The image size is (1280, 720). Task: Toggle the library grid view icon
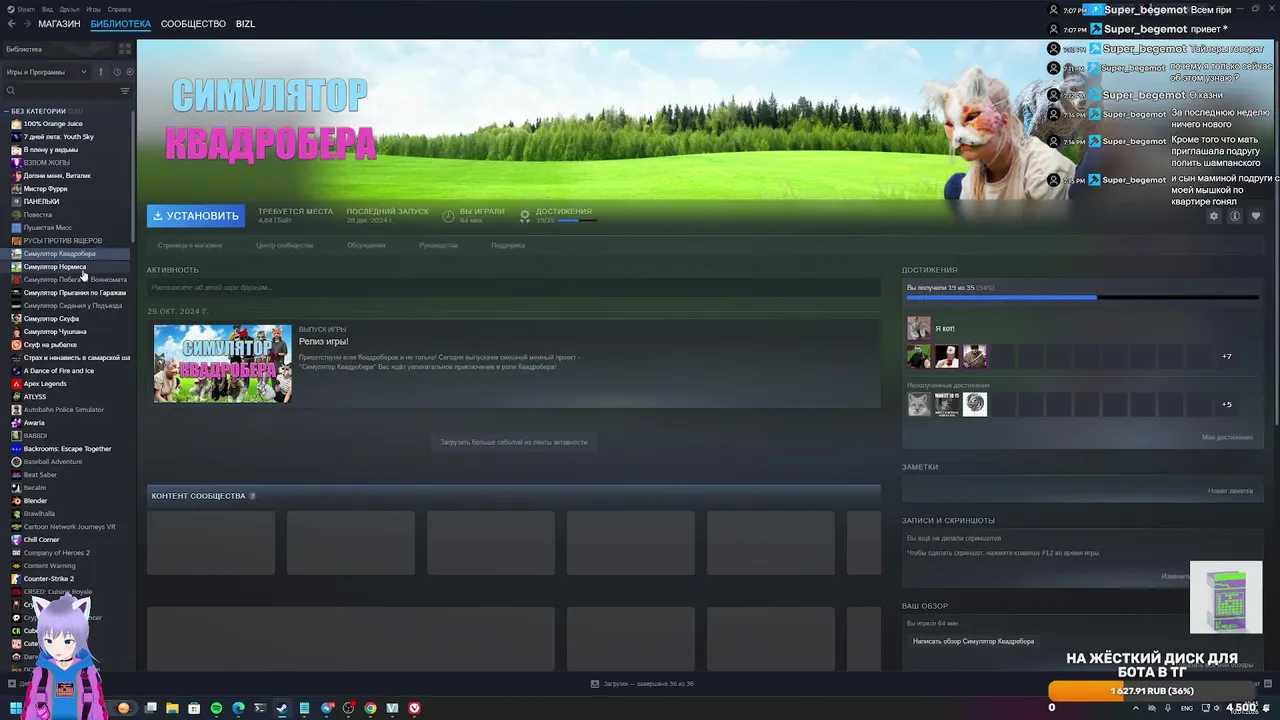click(x=125, y=48)
